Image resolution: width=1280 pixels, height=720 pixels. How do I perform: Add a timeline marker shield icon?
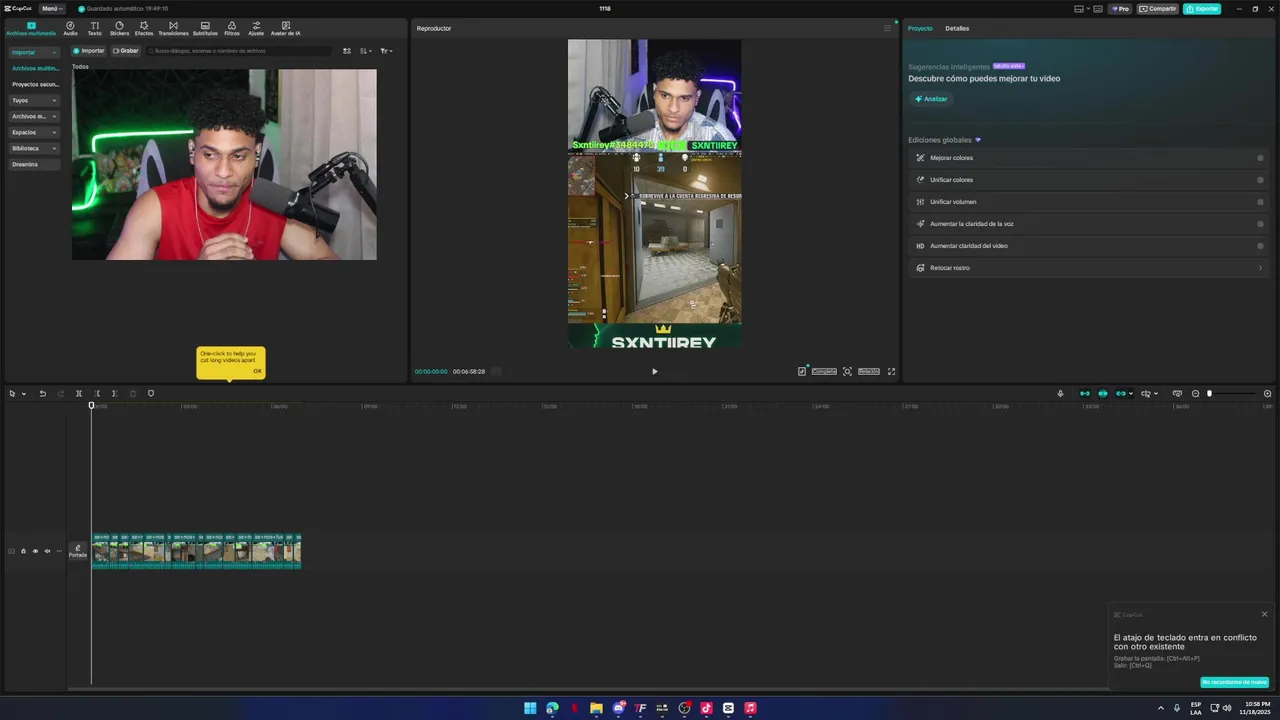151,393
